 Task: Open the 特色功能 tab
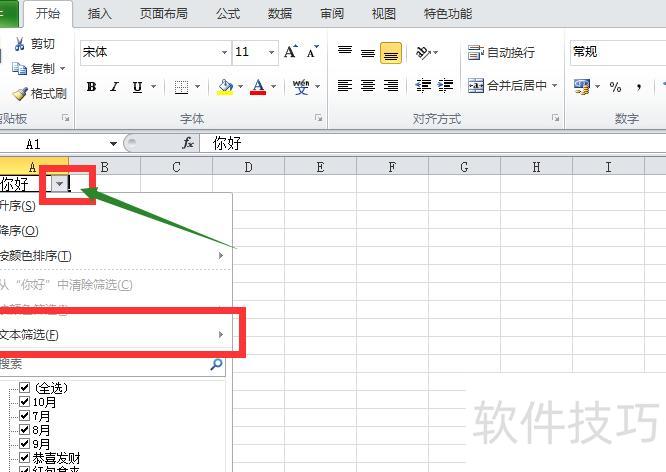pyautogui.click(x=448, y=14)
